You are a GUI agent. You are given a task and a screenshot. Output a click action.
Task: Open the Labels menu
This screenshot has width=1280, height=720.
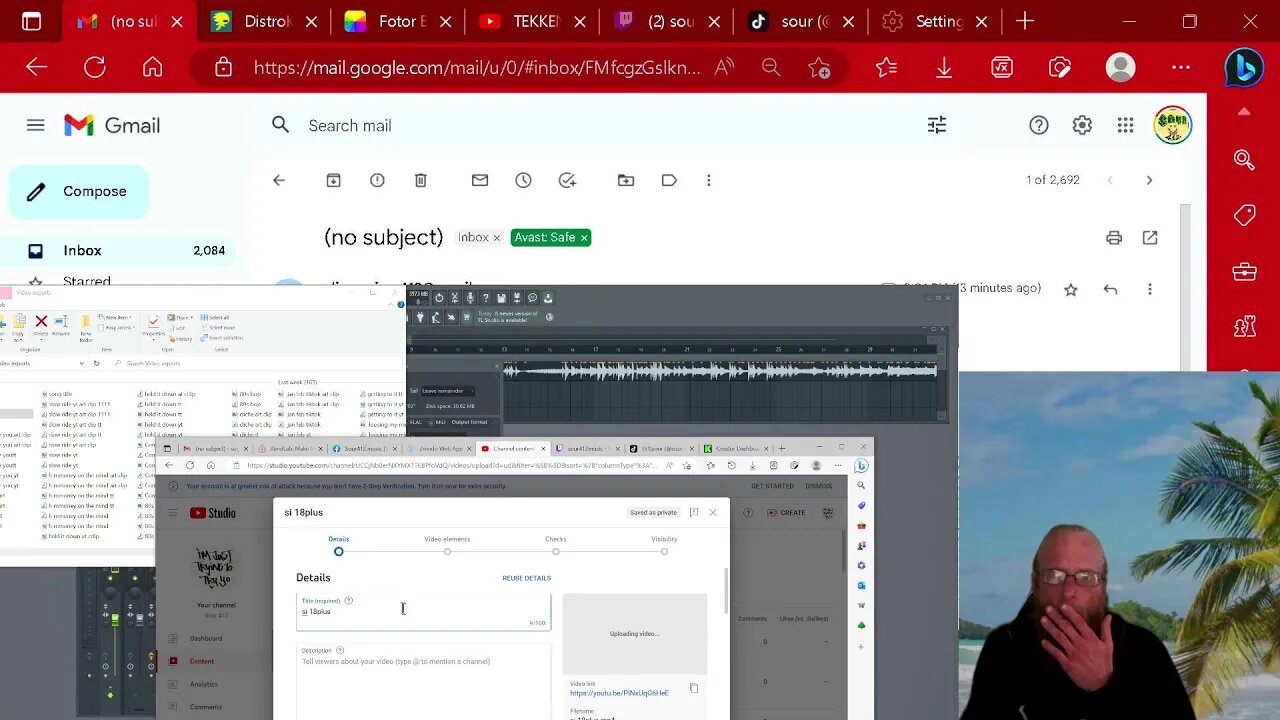(x=669, y=180)
